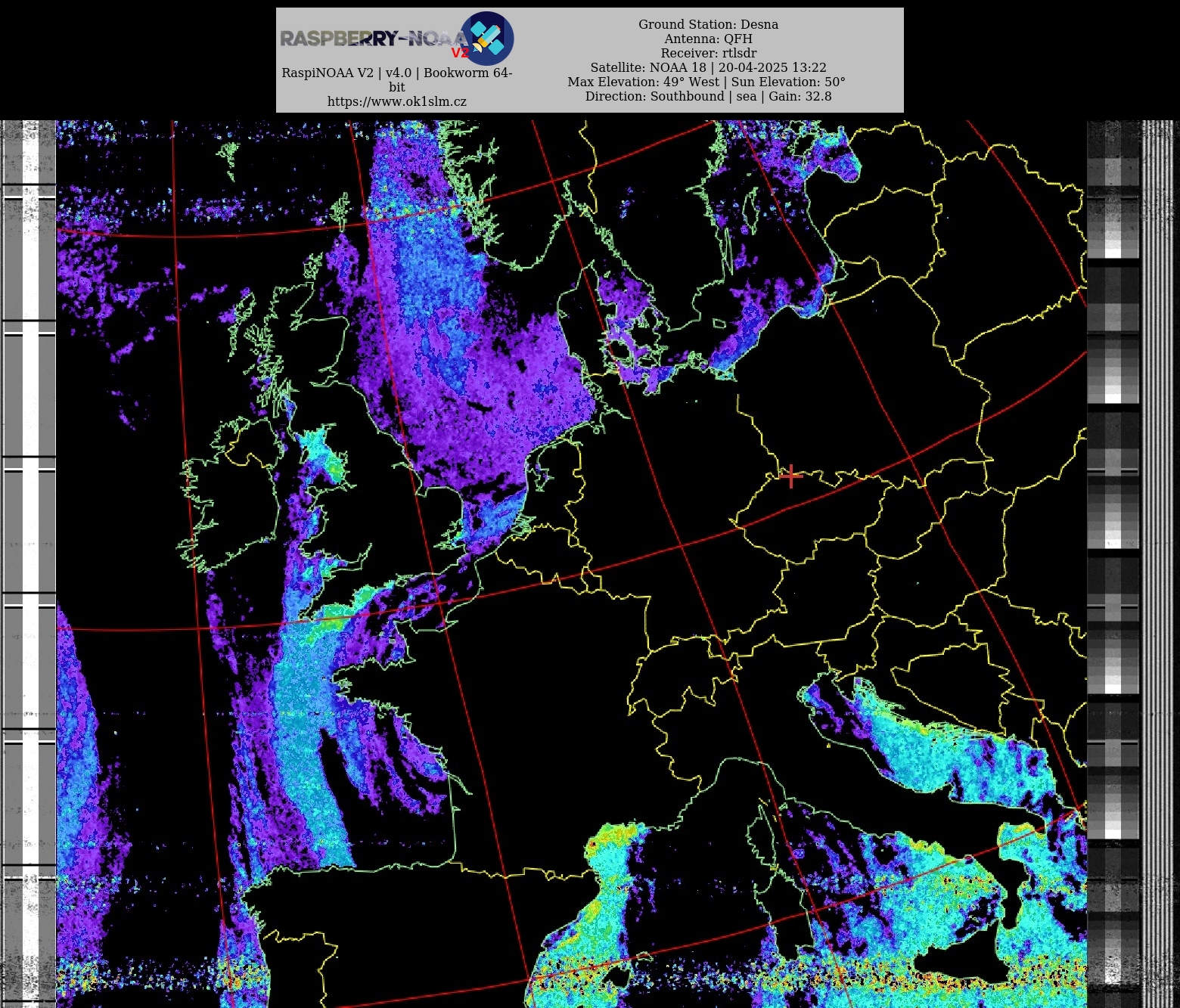Click the 'Max Elevation: 49° West' line
The width and height of the screenshot is (1180, 1008).
[x=706, y=82]
